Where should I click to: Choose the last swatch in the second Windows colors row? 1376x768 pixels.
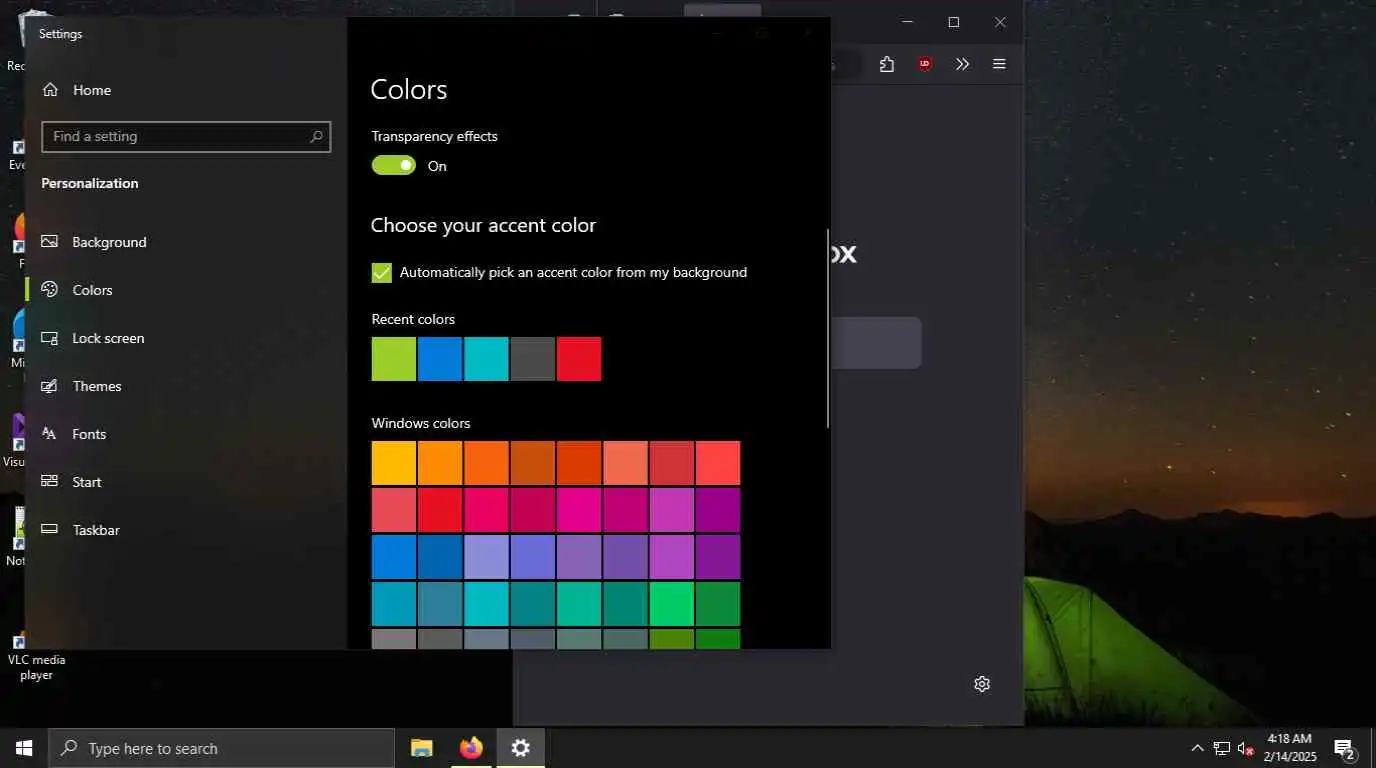[x=718, y=510]
